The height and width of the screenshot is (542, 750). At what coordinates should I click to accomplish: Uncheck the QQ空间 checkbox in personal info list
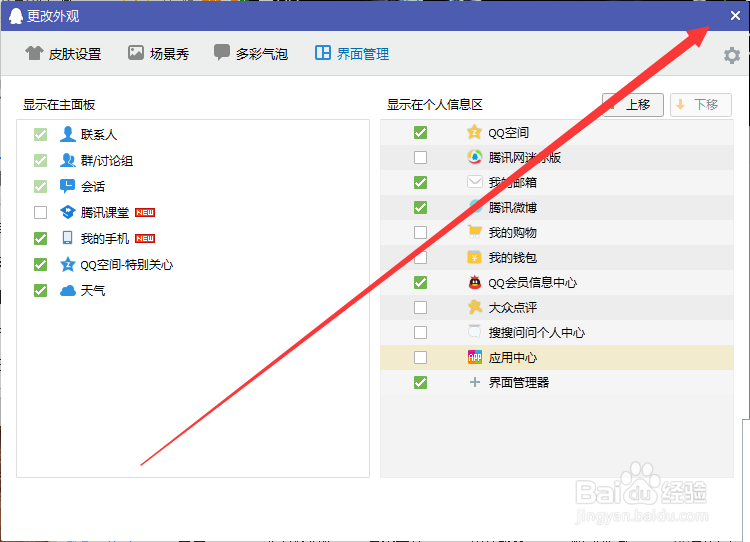coord(420,133)
